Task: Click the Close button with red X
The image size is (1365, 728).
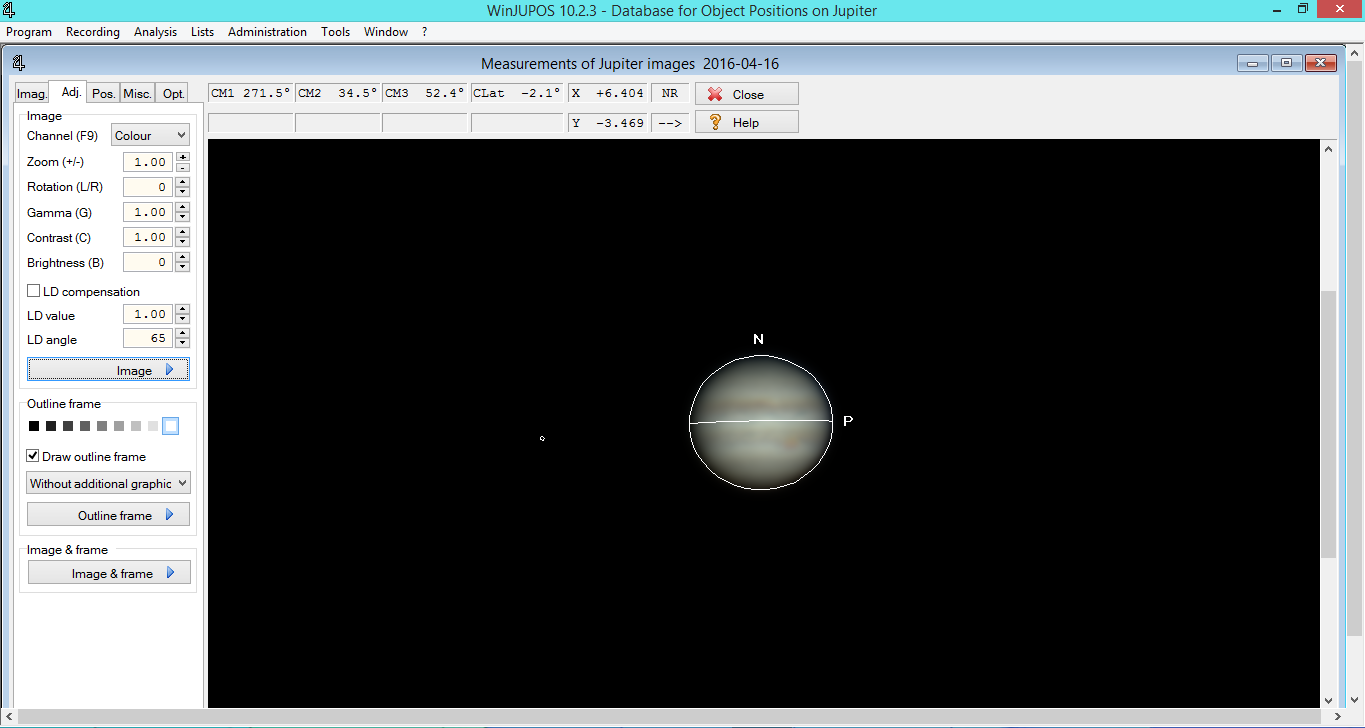Action: click(746, 94)
